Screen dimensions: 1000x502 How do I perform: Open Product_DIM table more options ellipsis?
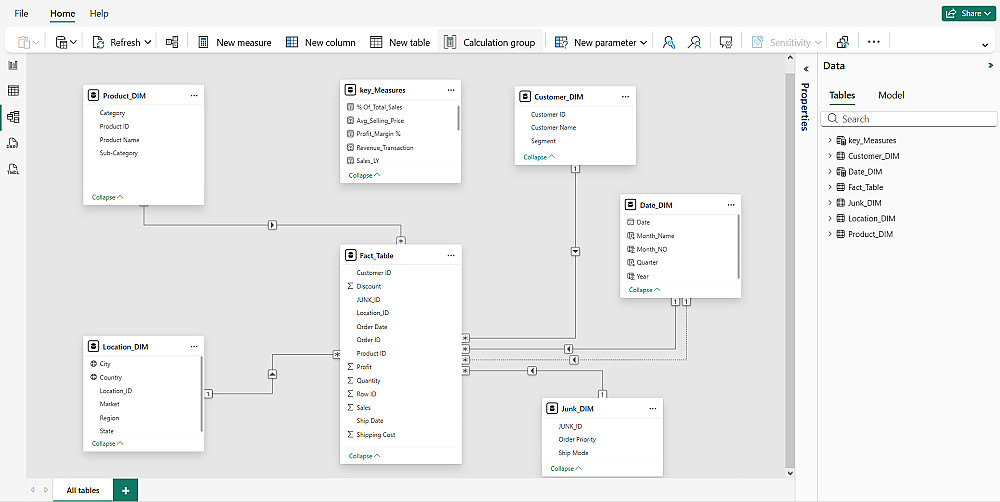coord(194,96)
